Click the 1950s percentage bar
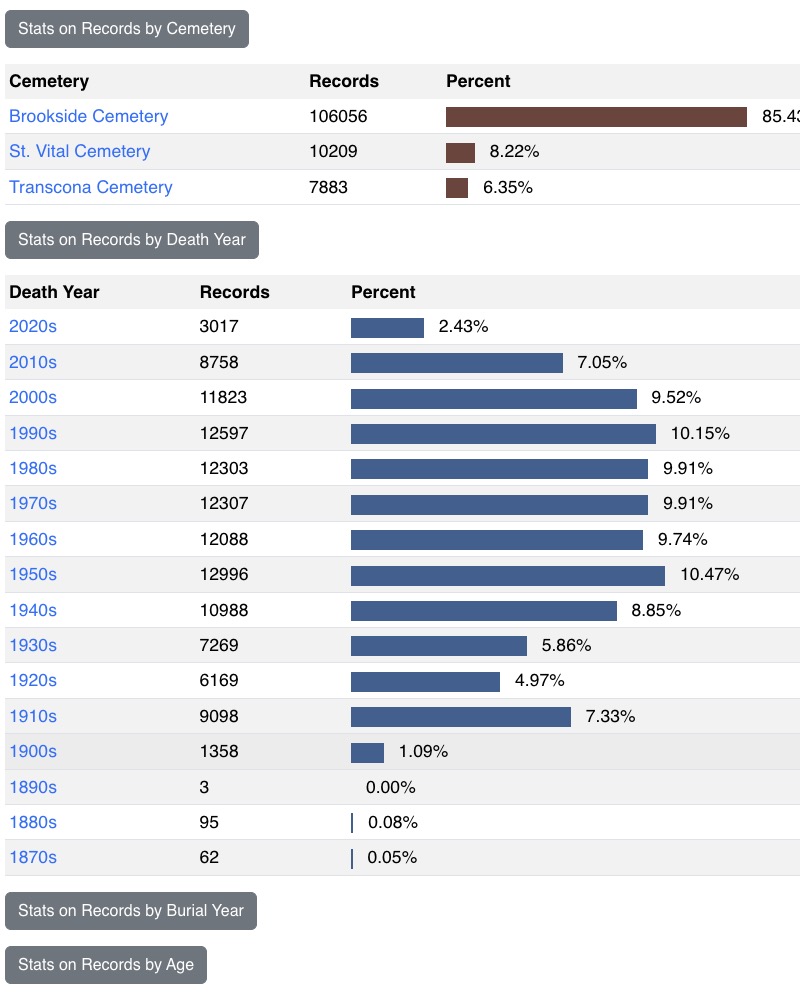 point(505,574)
